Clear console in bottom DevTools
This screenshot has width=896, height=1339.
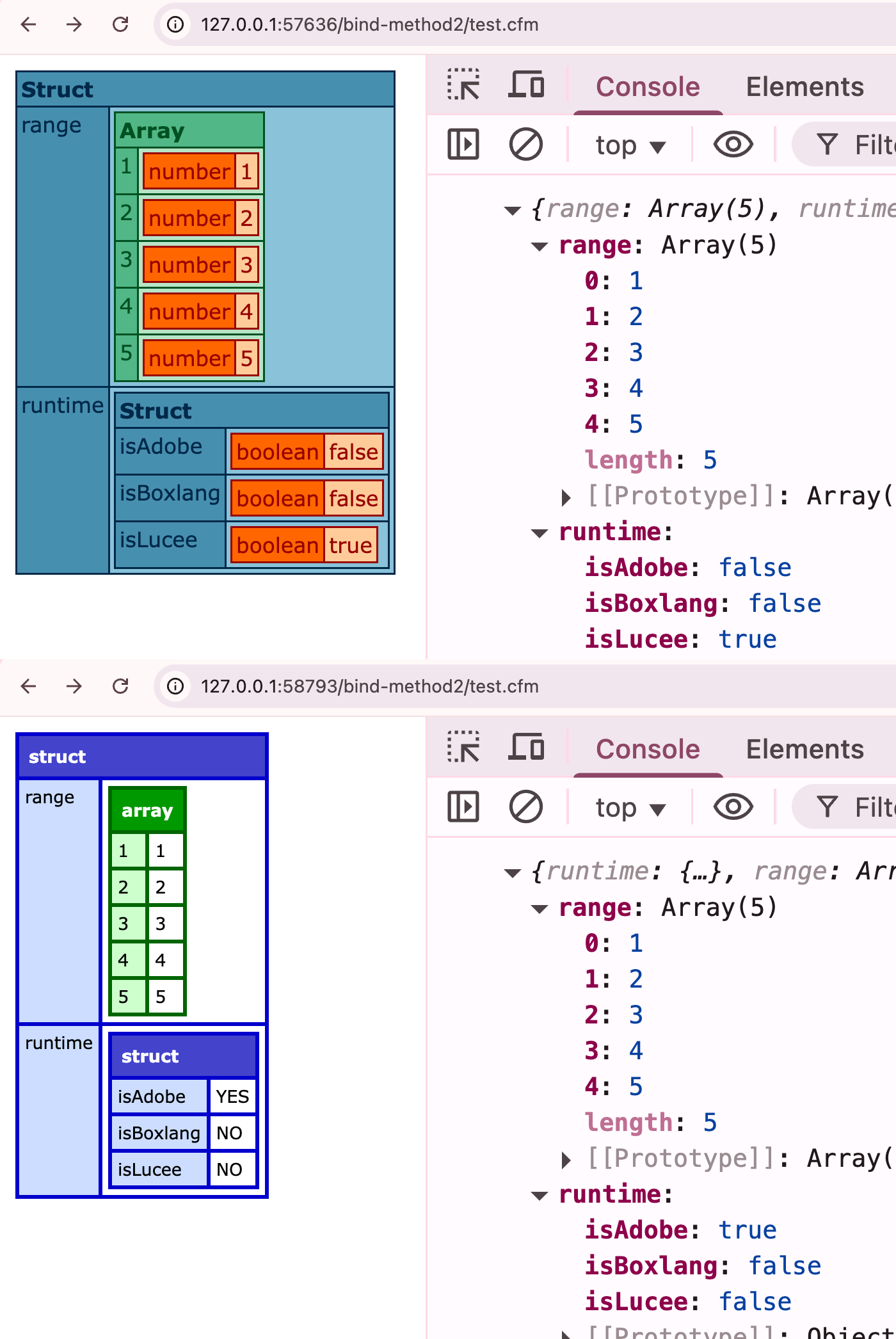pos(526,806)
